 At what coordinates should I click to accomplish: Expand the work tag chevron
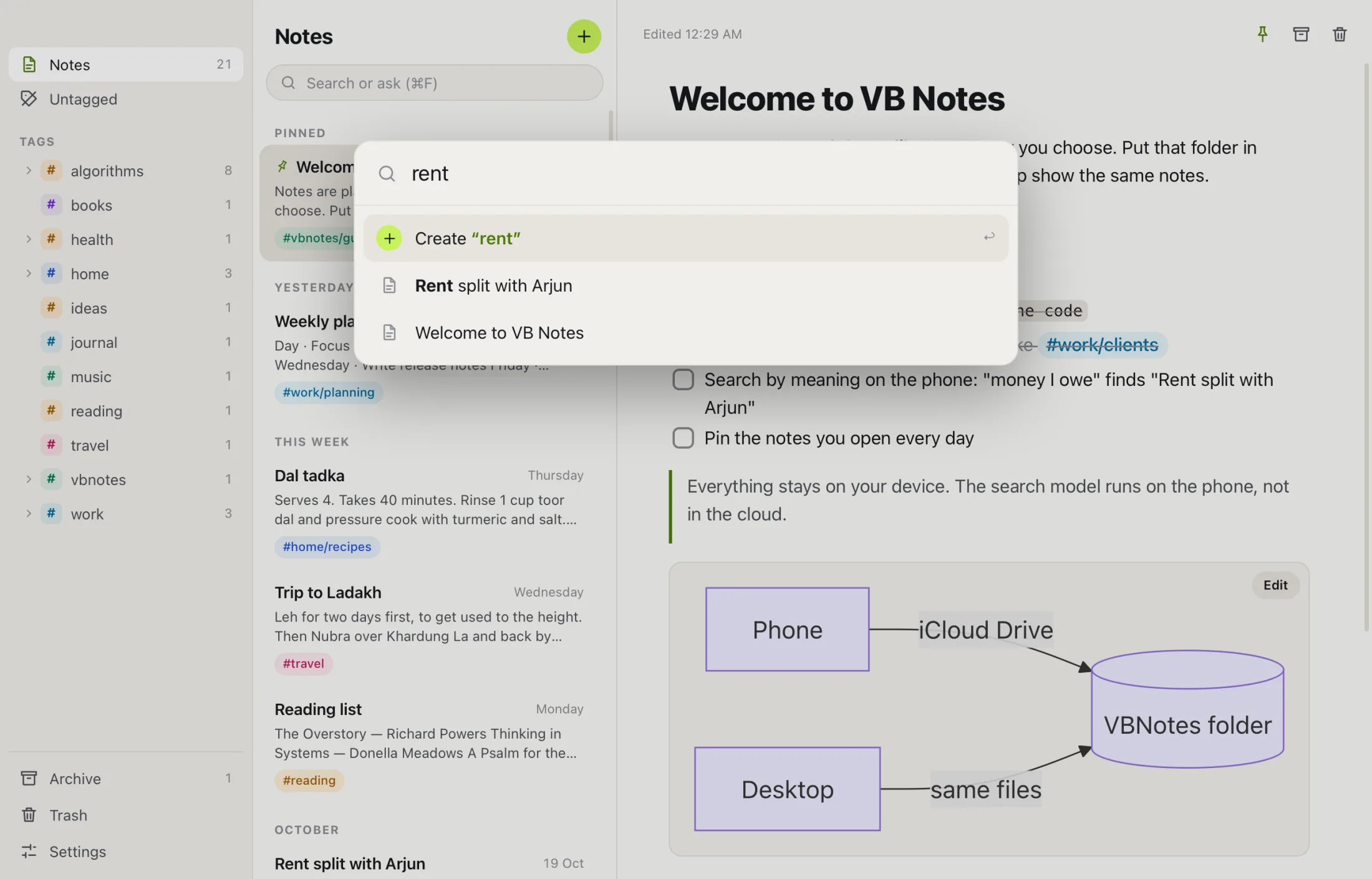pos(28,513)
